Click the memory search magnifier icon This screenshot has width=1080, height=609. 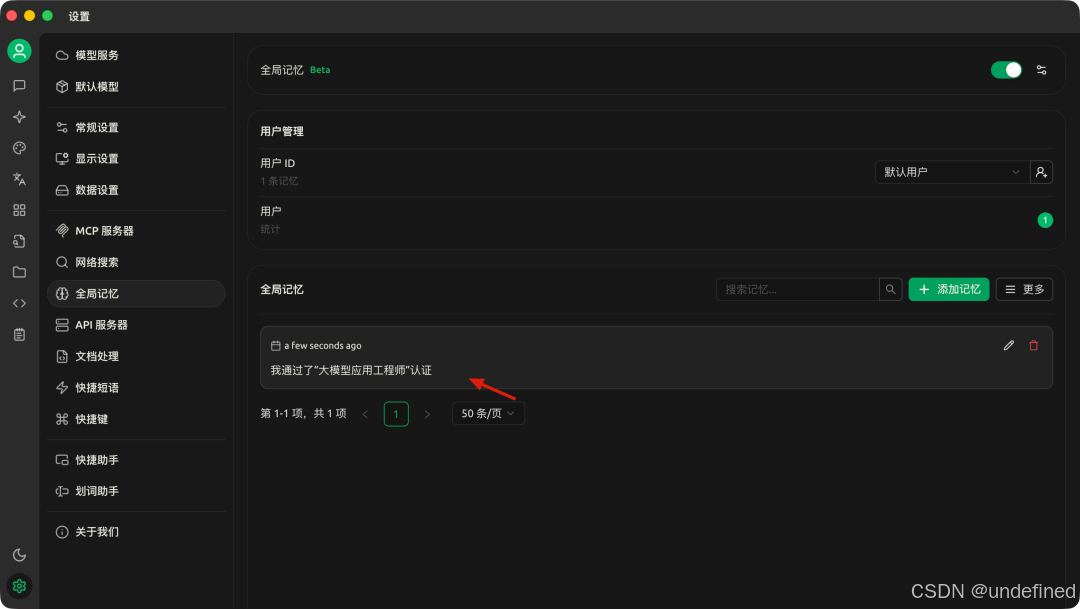[x=891, y=289]
